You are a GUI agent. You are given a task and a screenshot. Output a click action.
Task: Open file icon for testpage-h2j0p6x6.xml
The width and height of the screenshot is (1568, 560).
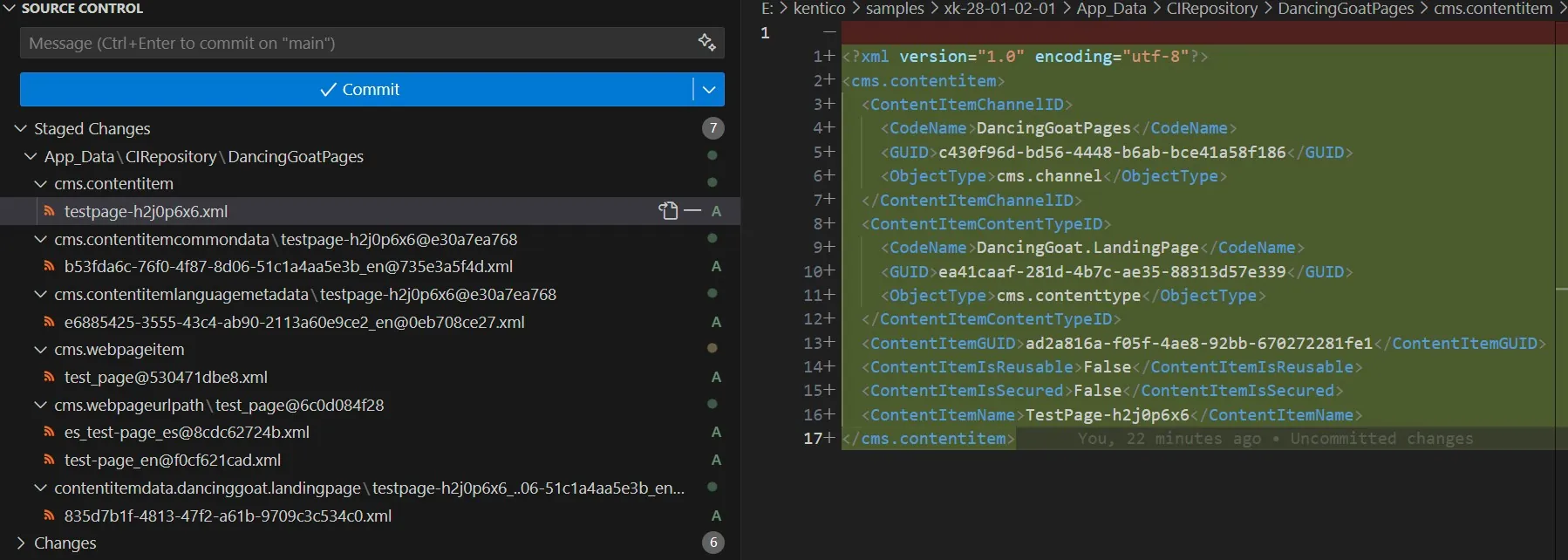[x=668, y=211]
